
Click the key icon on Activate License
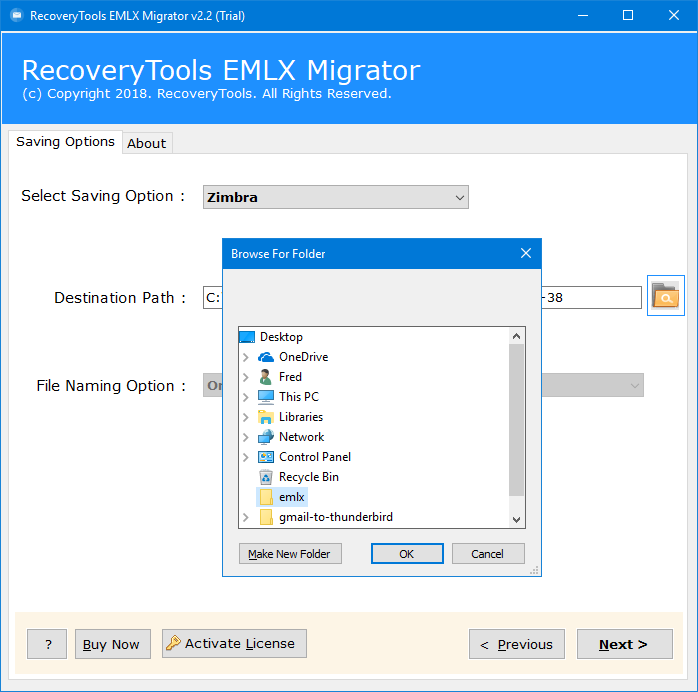click(173, 643)
